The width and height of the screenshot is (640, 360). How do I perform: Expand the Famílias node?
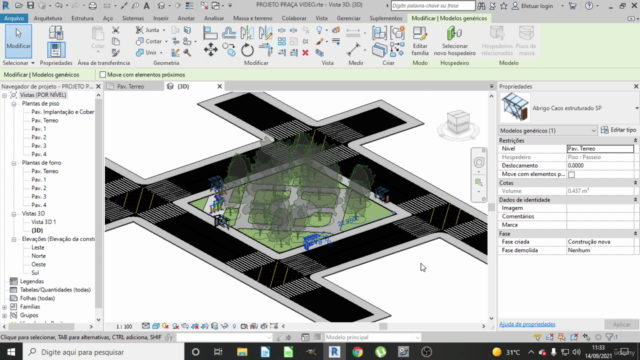tap(4, 307)
